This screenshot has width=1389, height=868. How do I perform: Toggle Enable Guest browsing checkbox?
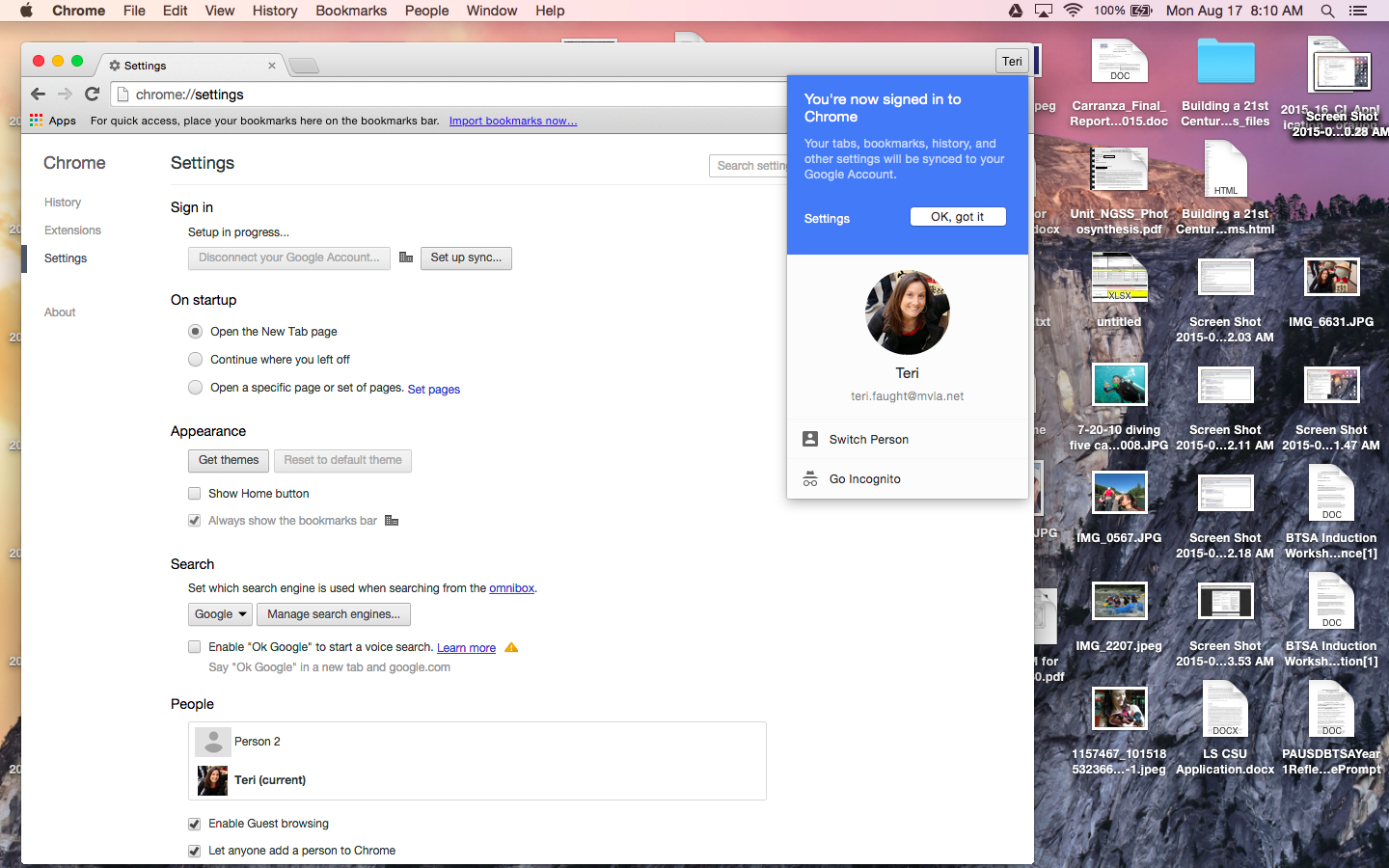point(195,824)
